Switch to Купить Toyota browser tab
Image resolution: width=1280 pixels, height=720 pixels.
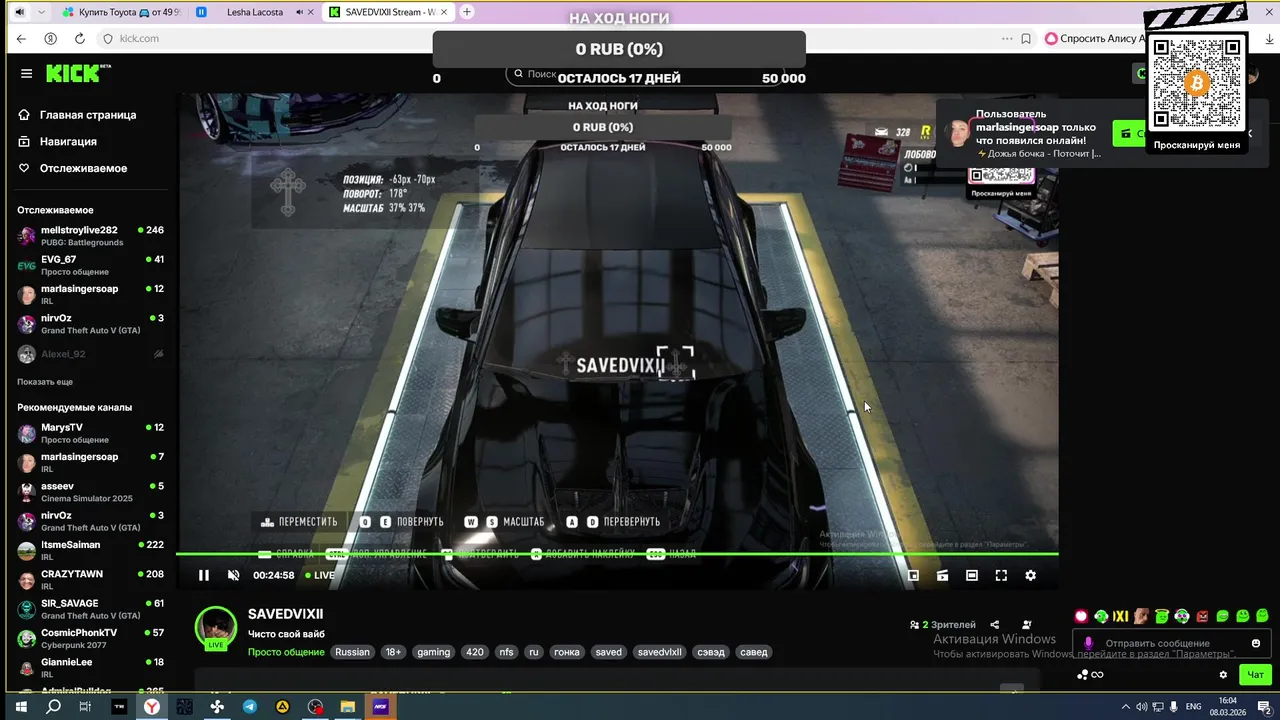coord(120,12)
